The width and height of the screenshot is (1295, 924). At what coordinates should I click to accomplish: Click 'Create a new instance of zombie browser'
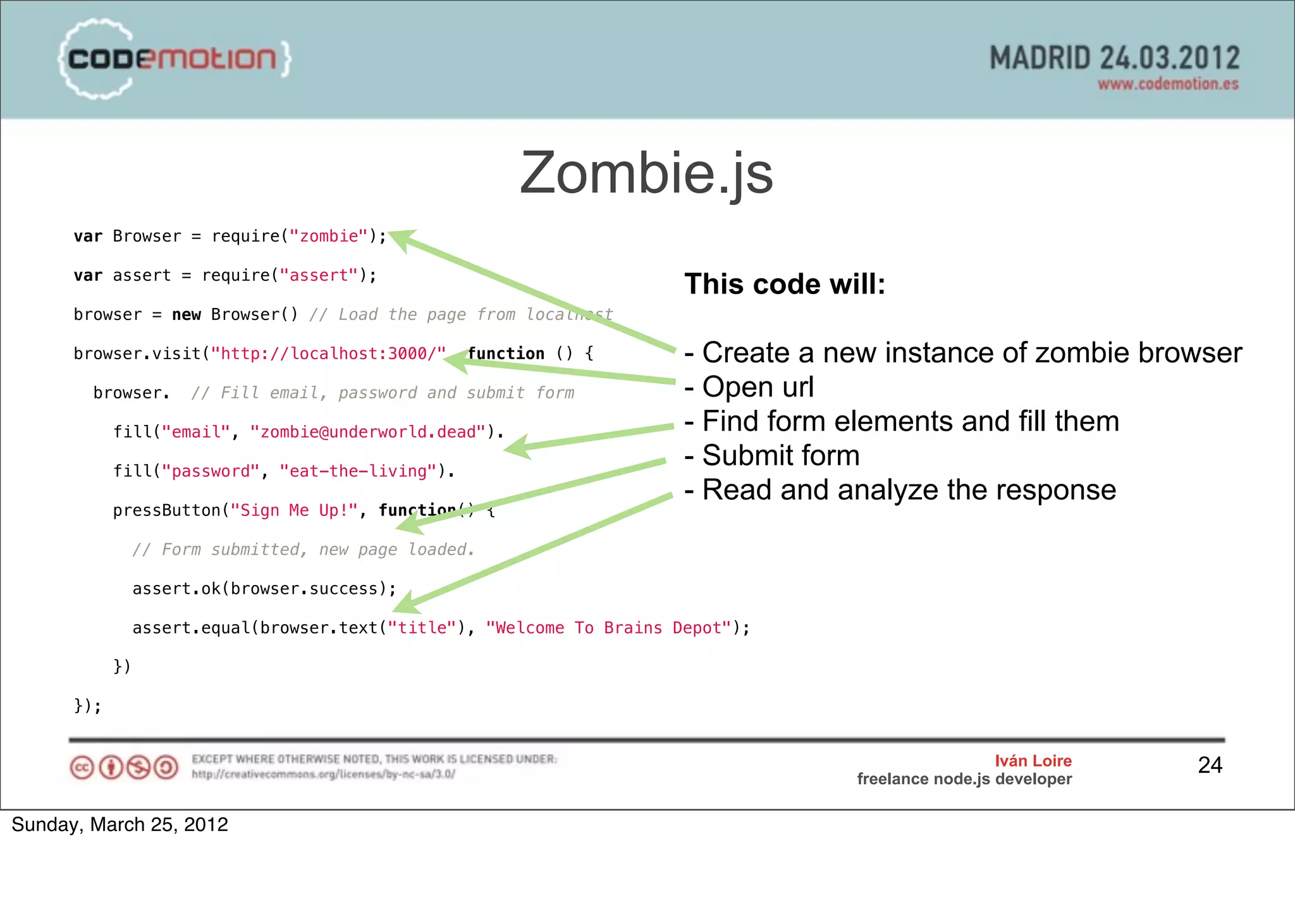click(x=964, y=352)
